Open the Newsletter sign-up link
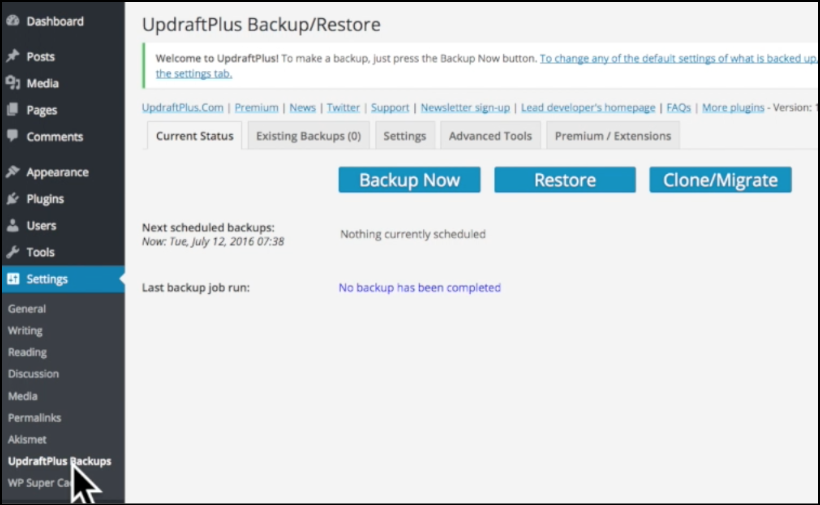 tap(465, 107)
